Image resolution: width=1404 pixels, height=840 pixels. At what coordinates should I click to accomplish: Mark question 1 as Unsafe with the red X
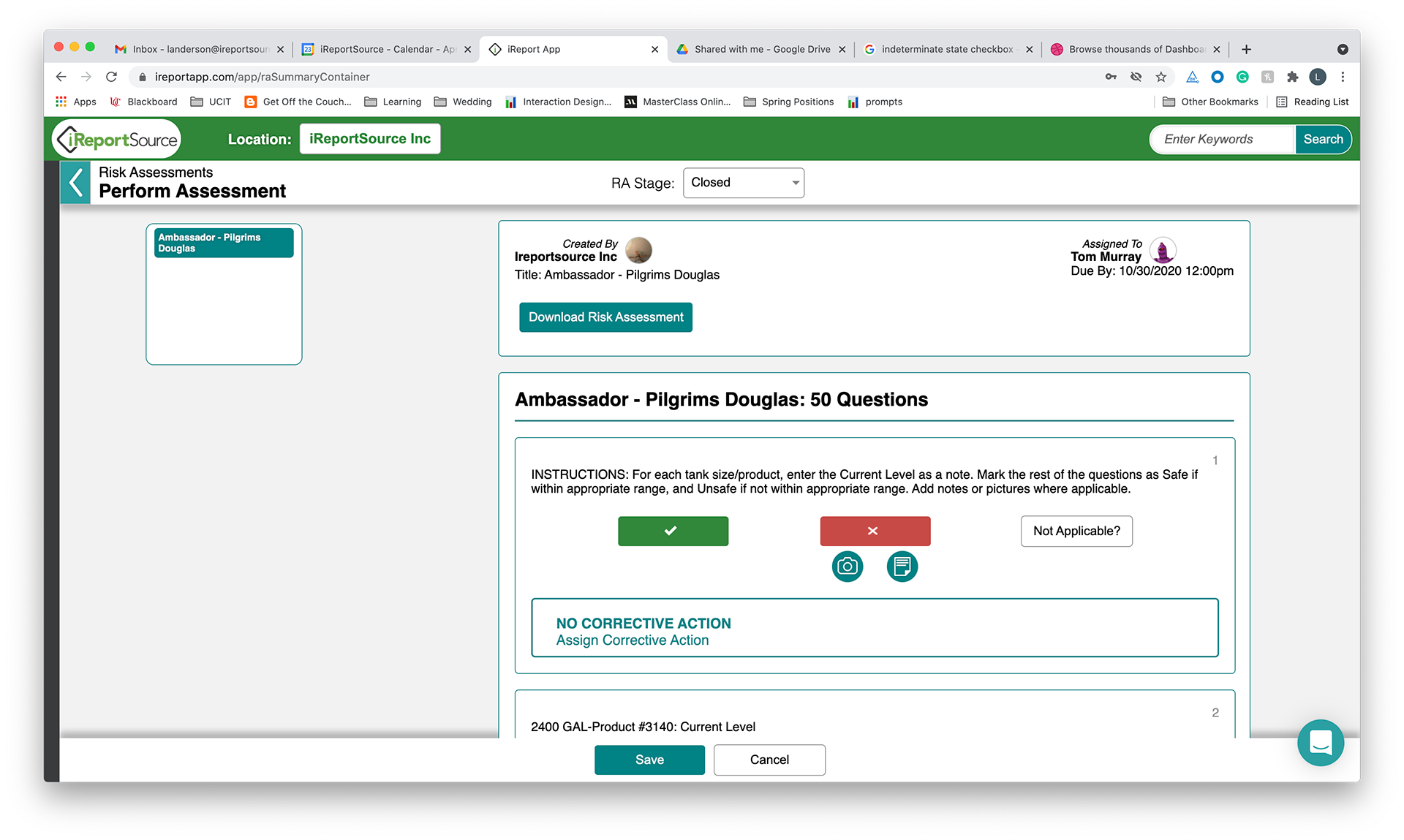coord(875,531)
